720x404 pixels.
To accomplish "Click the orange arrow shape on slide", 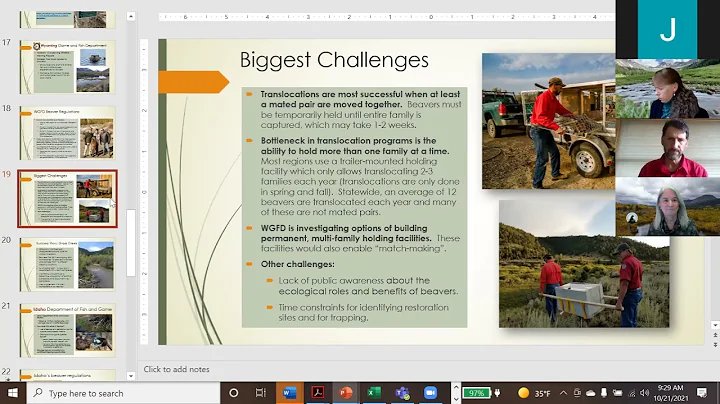I will click(x=193, y=82).
